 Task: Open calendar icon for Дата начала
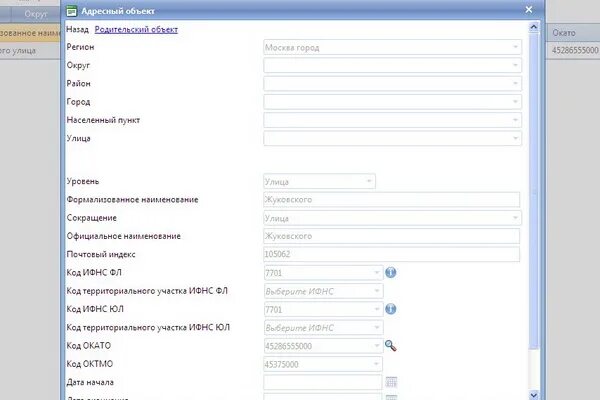(x=391, y=382)
